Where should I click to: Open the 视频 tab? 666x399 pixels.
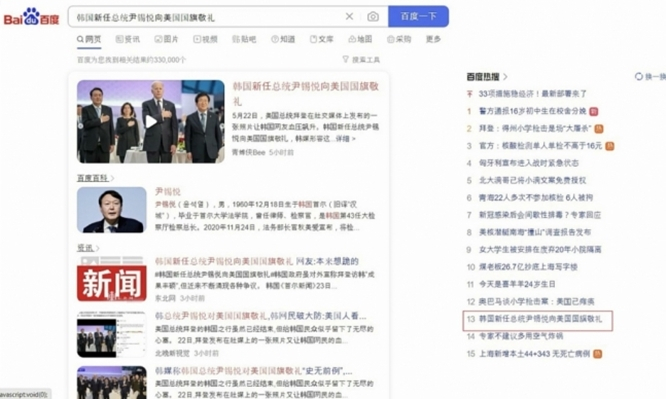(x=206, y=39)
